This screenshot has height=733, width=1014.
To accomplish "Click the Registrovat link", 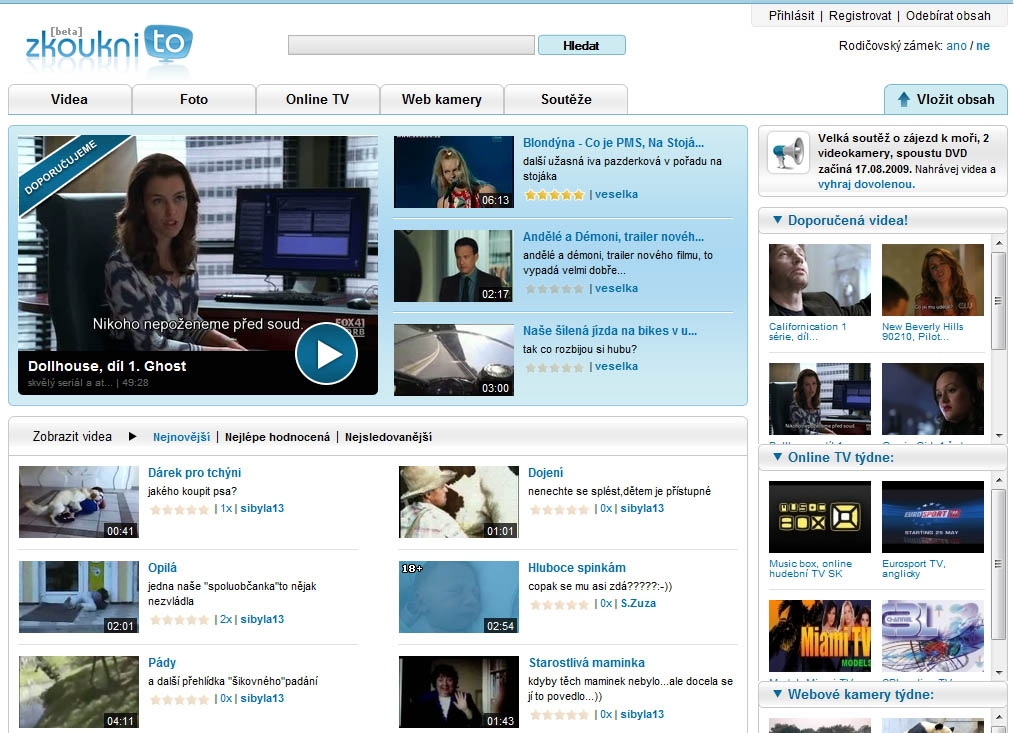I will pyautogui.click(x=860, y=16).
